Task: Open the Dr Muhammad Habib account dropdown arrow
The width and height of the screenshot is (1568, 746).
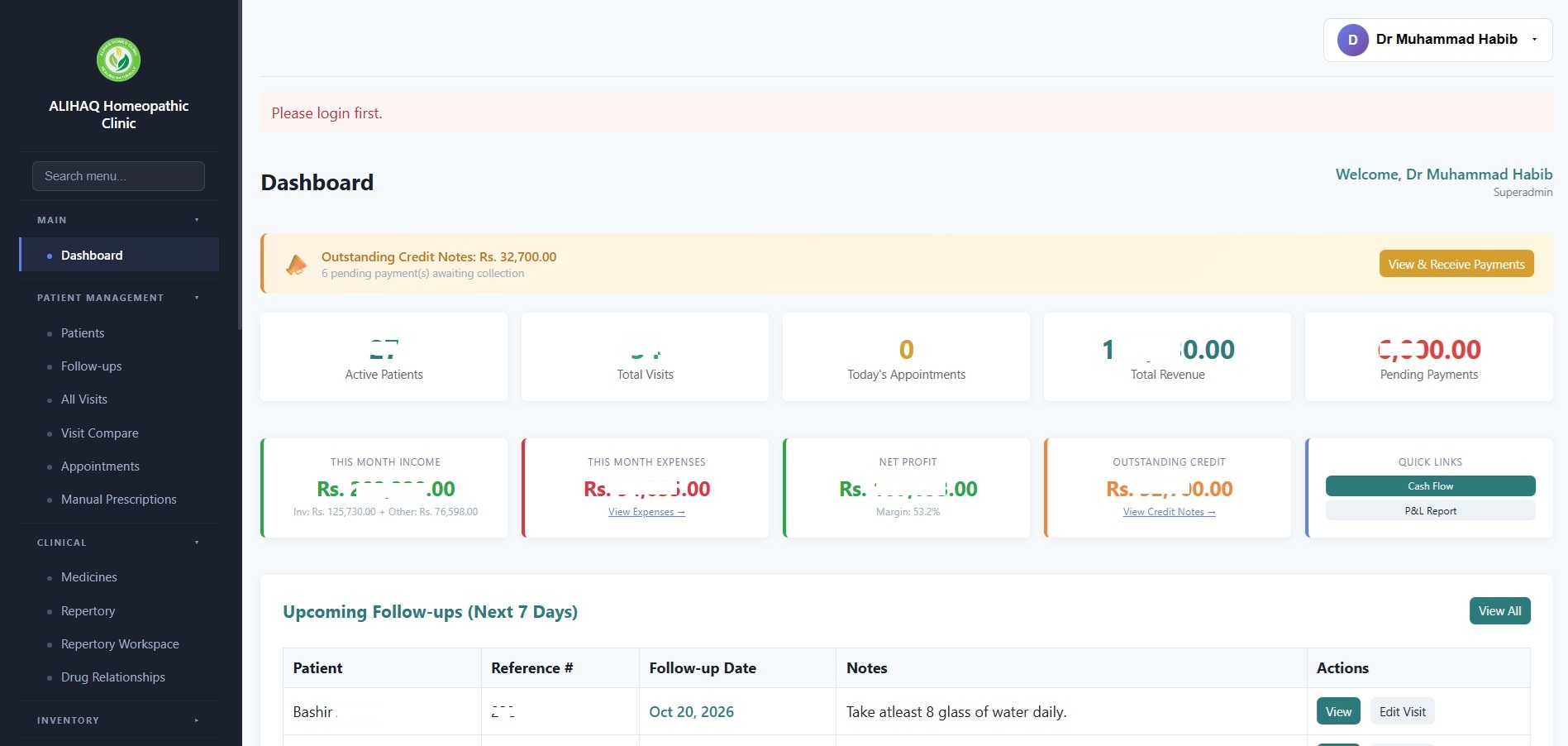Action: coord(1534,40)
